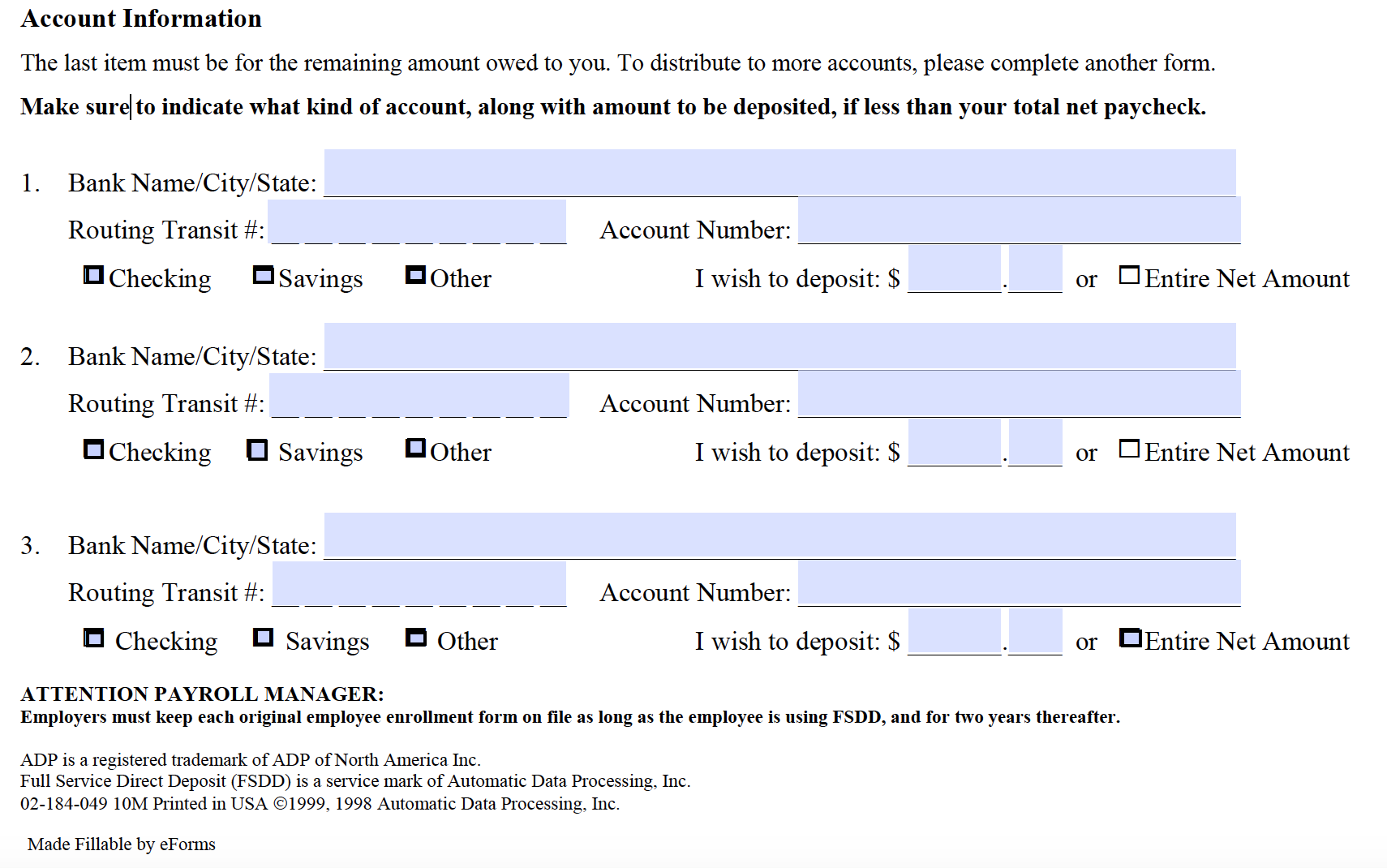The image size is (1387, 868).
Task: Check the Savings box for account 1
Action: (262, 275)
